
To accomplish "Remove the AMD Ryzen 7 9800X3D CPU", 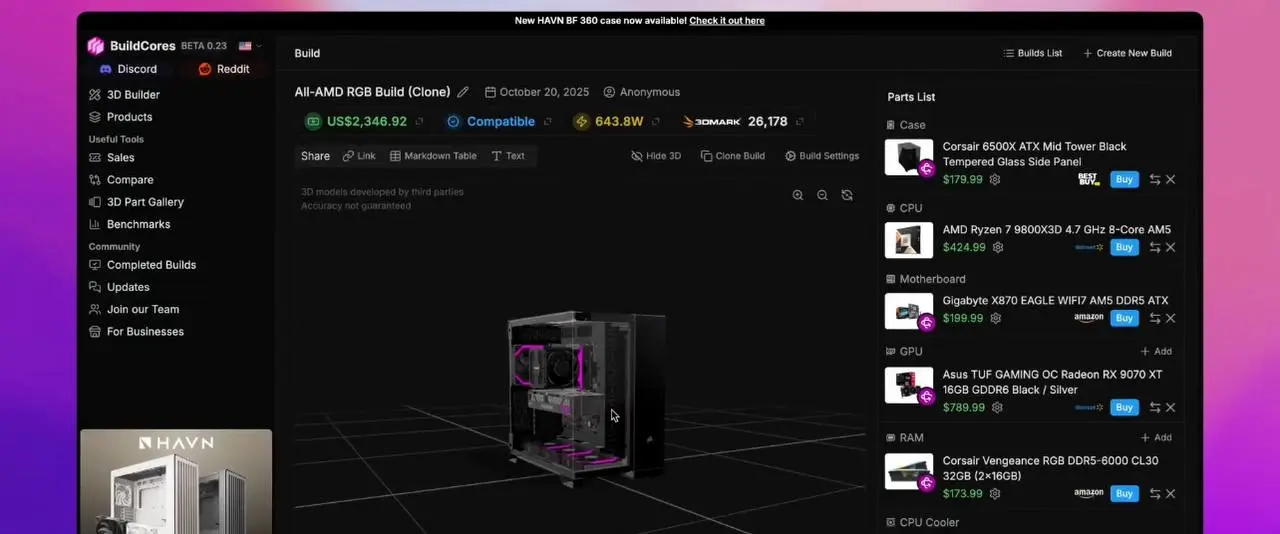I will 1171,247.
